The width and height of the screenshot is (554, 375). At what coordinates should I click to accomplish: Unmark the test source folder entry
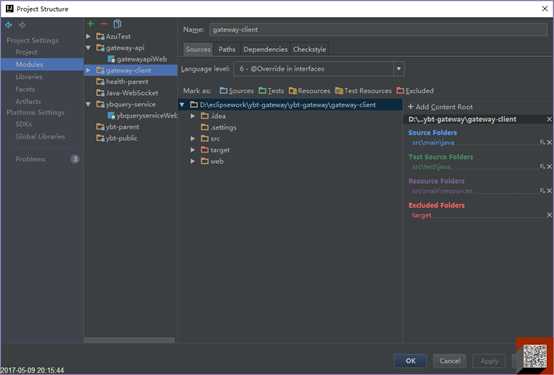549,166
